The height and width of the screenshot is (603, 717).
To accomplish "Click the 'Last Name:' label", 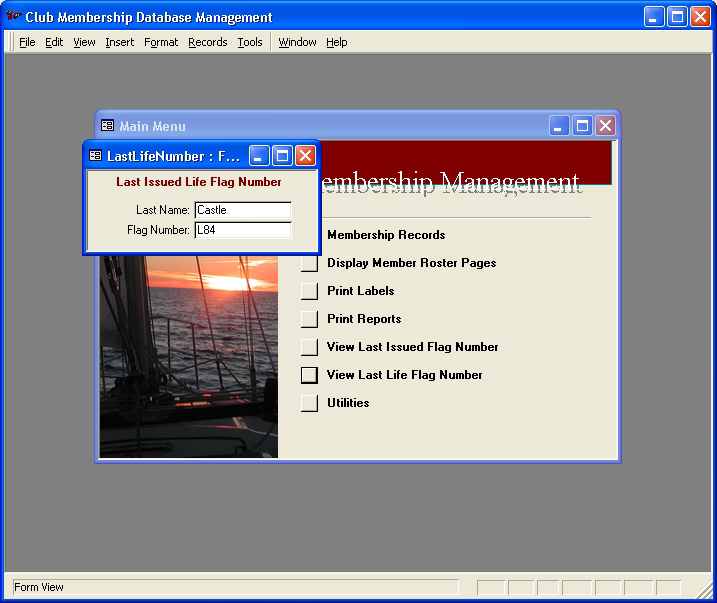I will 163,210.
